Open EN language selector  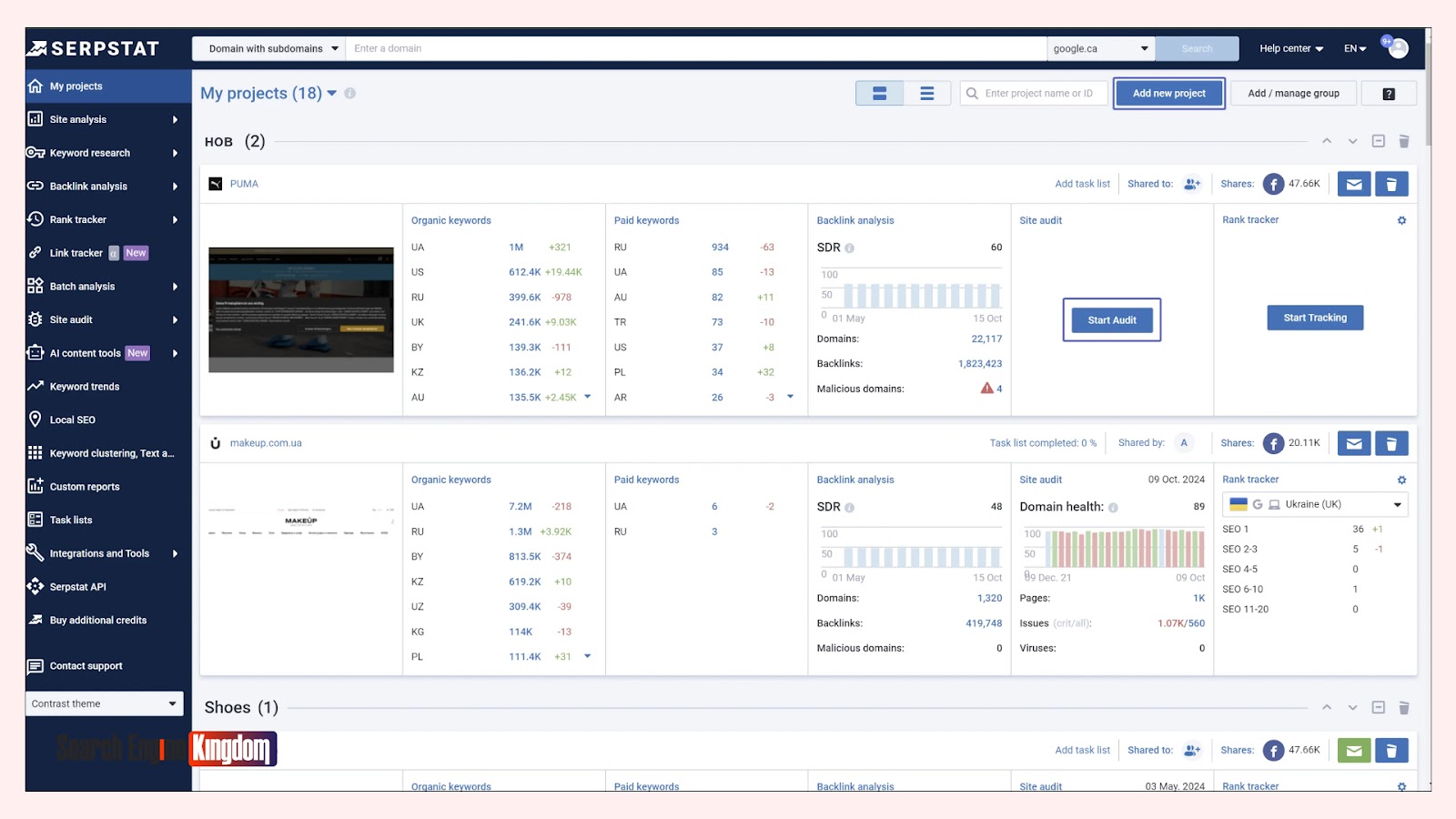[x=1355, y=49]
